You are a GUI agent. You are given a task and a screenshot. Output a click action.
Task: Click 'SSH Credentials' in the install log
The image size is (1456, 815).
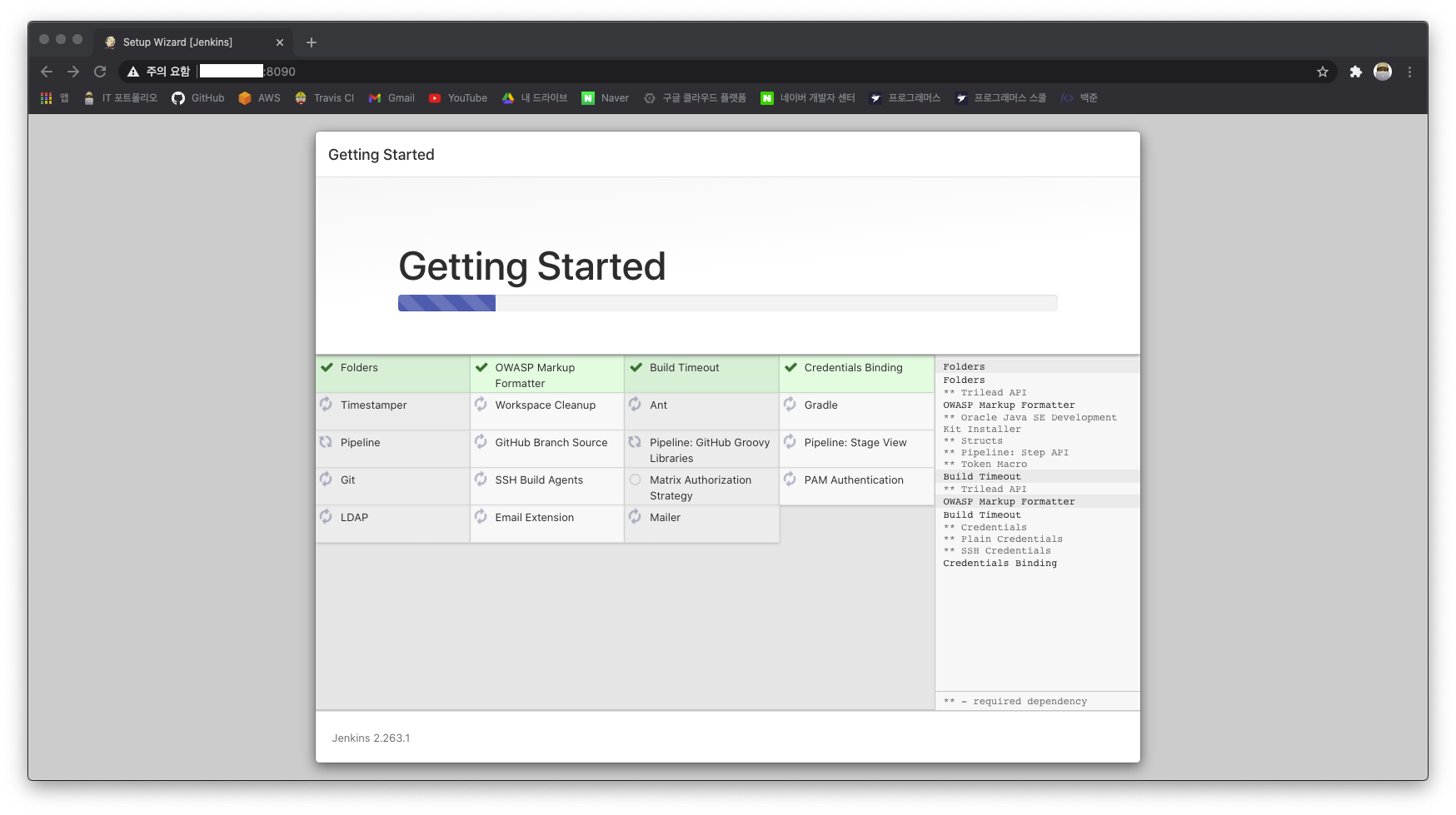point(1005,551)
